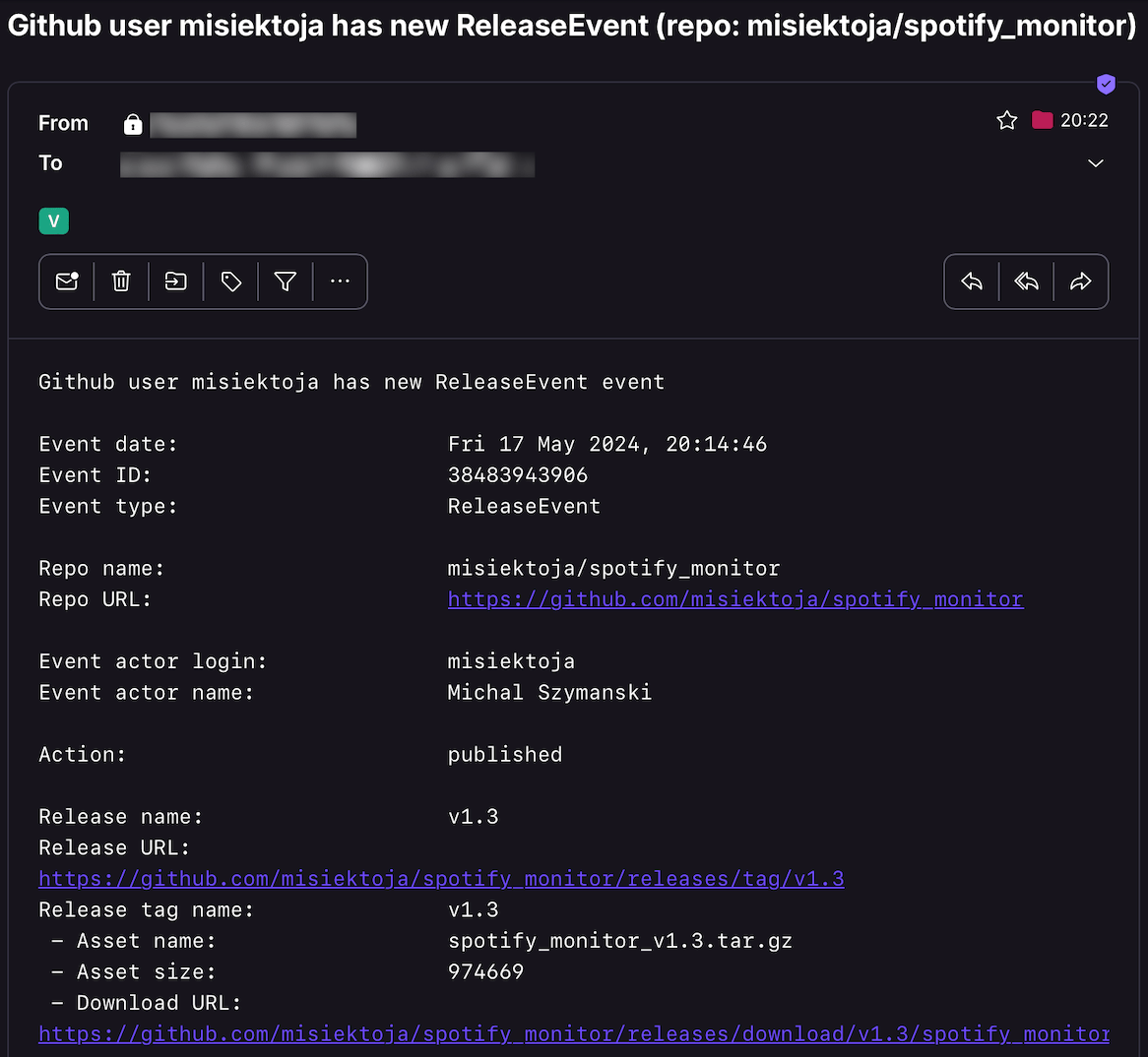The width and height of the screenshot is (1148, 1057).
Task: Move this email to trash
Action: [121, 281]
